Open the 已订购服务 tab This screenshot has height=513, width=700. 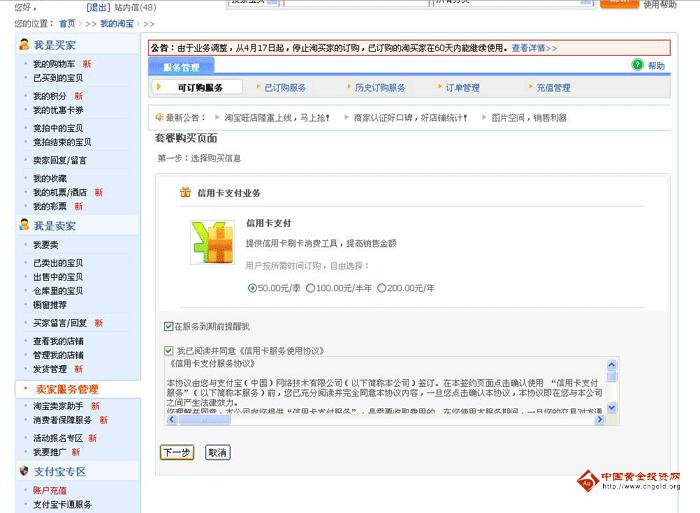click(285, 88)
